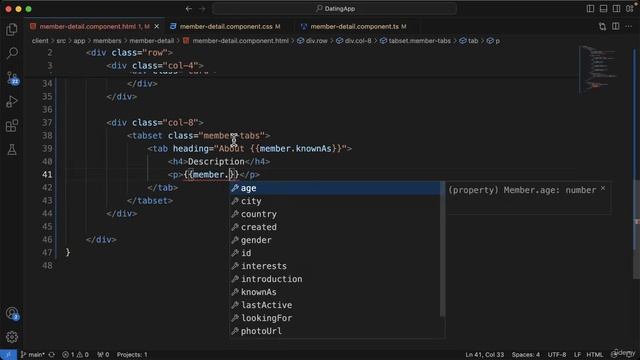The height and width of the screenshot is (360, 640).
Task: Click line number 41 in the gutter
Action: tap(47, 175)
